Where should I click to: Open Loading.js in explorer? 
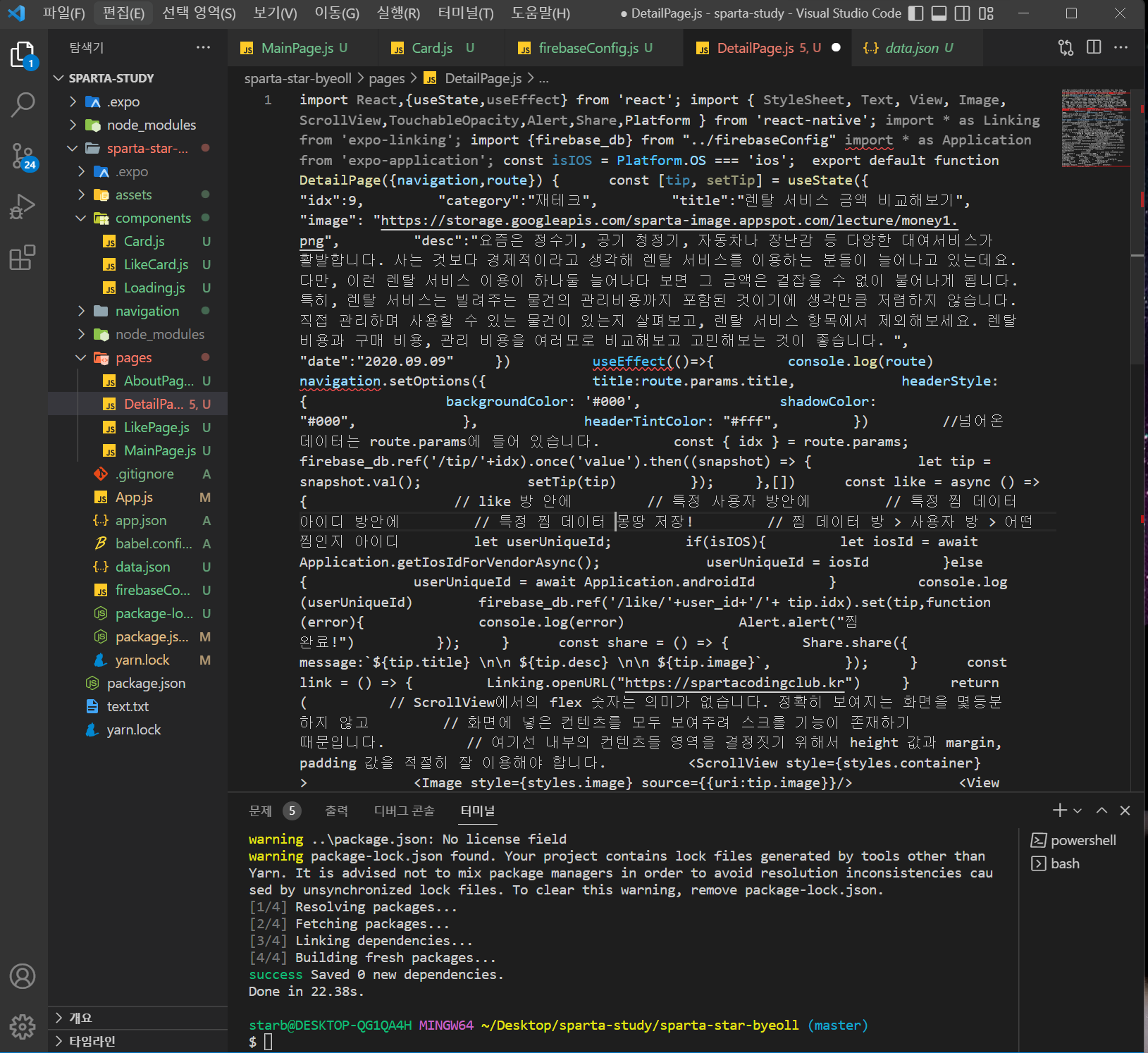point(154,288)
